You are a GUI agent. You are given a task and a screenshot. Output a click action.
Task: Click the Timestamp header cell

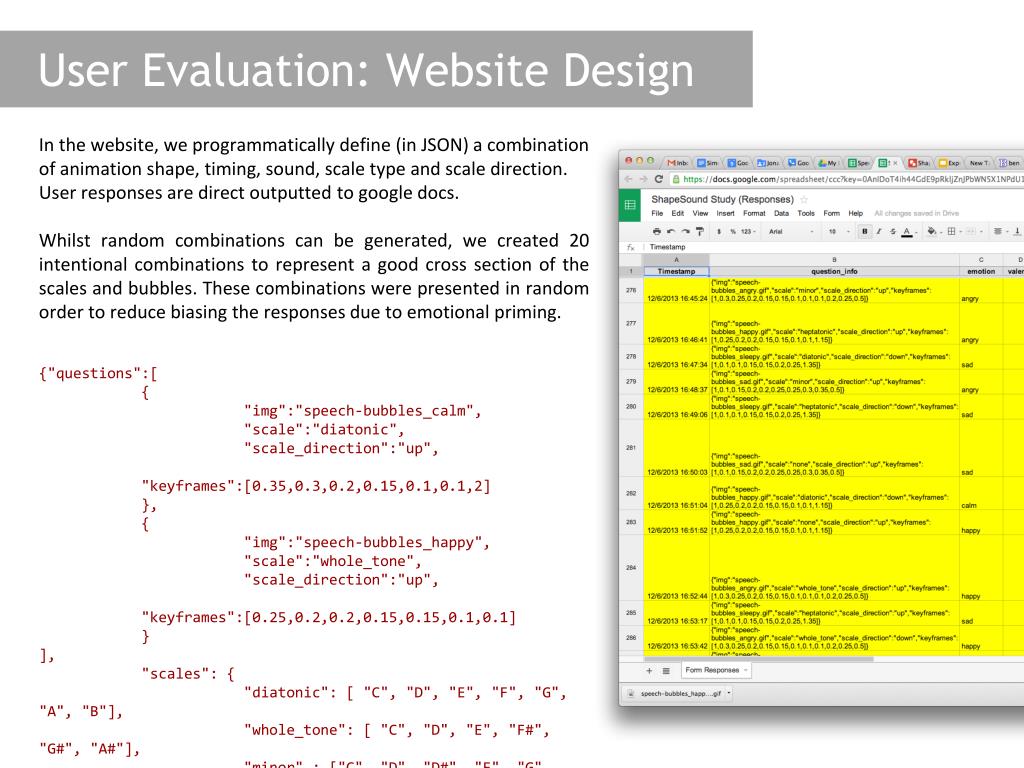click(676, 271)
